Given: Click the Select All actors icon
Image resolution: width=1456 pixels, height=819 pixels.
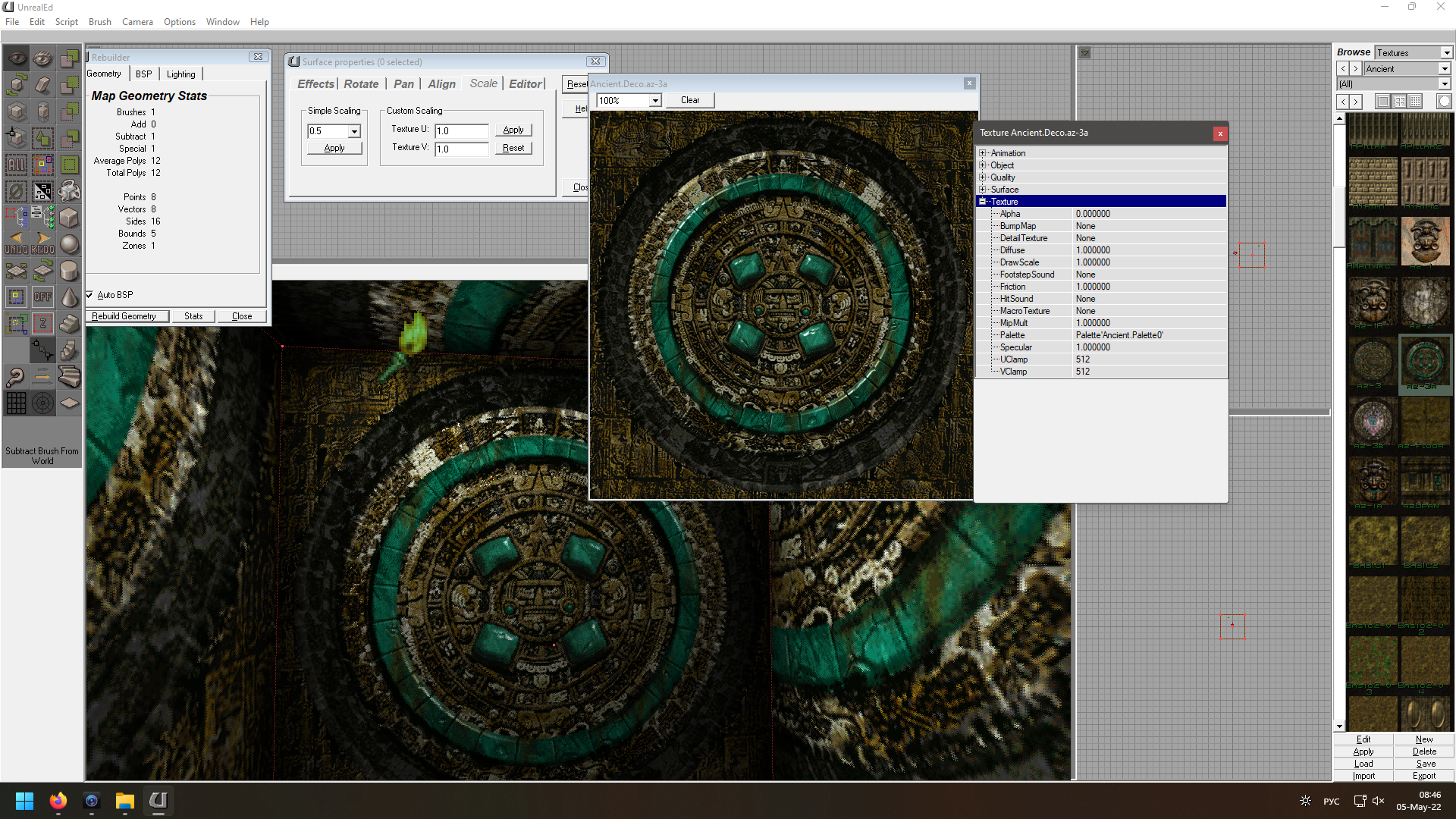Looking at the screenshot, I should click(x=16, y=164).
